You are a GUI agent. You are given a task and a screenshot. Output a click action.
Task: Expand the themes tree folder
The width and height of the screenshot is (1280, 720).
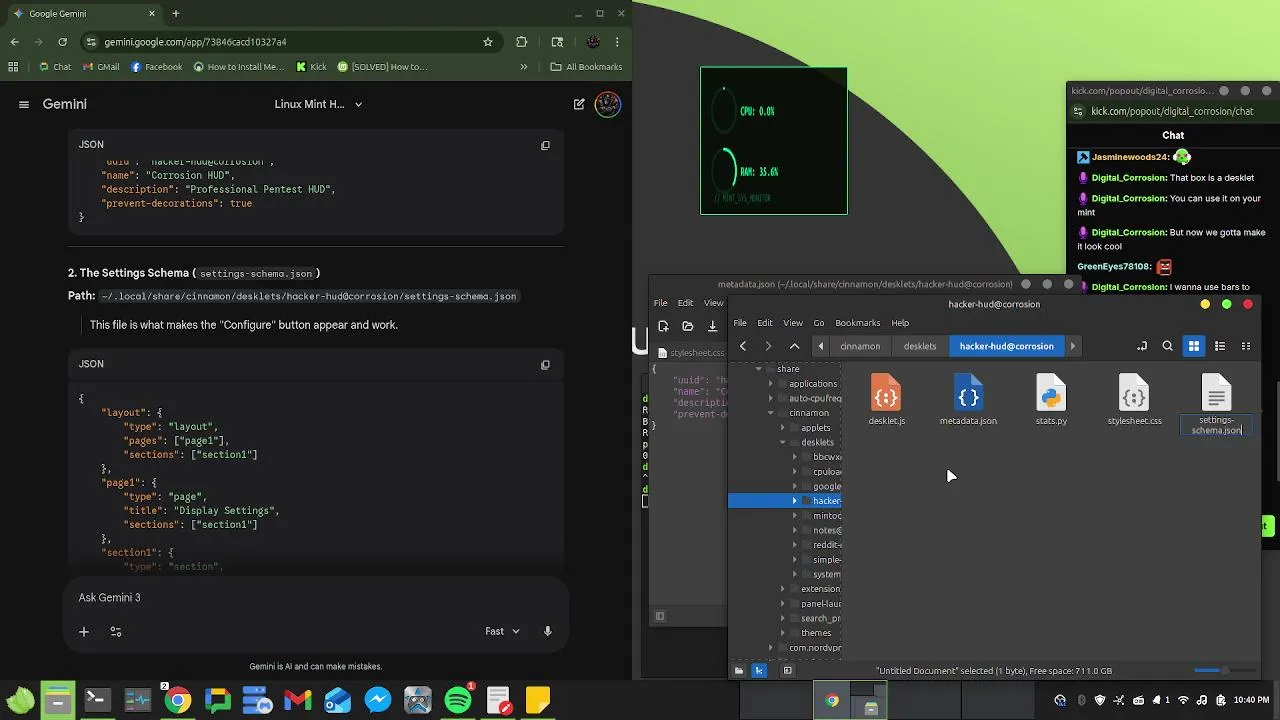point(783,633)
